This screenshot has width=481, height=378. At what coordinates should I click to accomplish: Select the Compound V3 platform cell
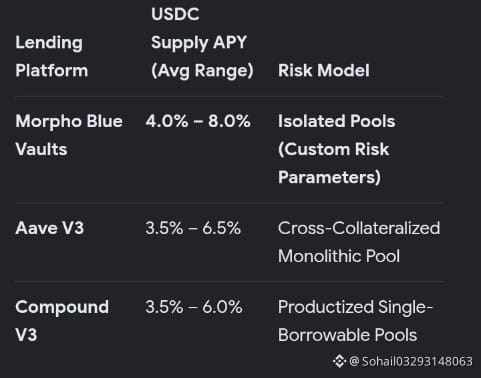tap(62, 321)
